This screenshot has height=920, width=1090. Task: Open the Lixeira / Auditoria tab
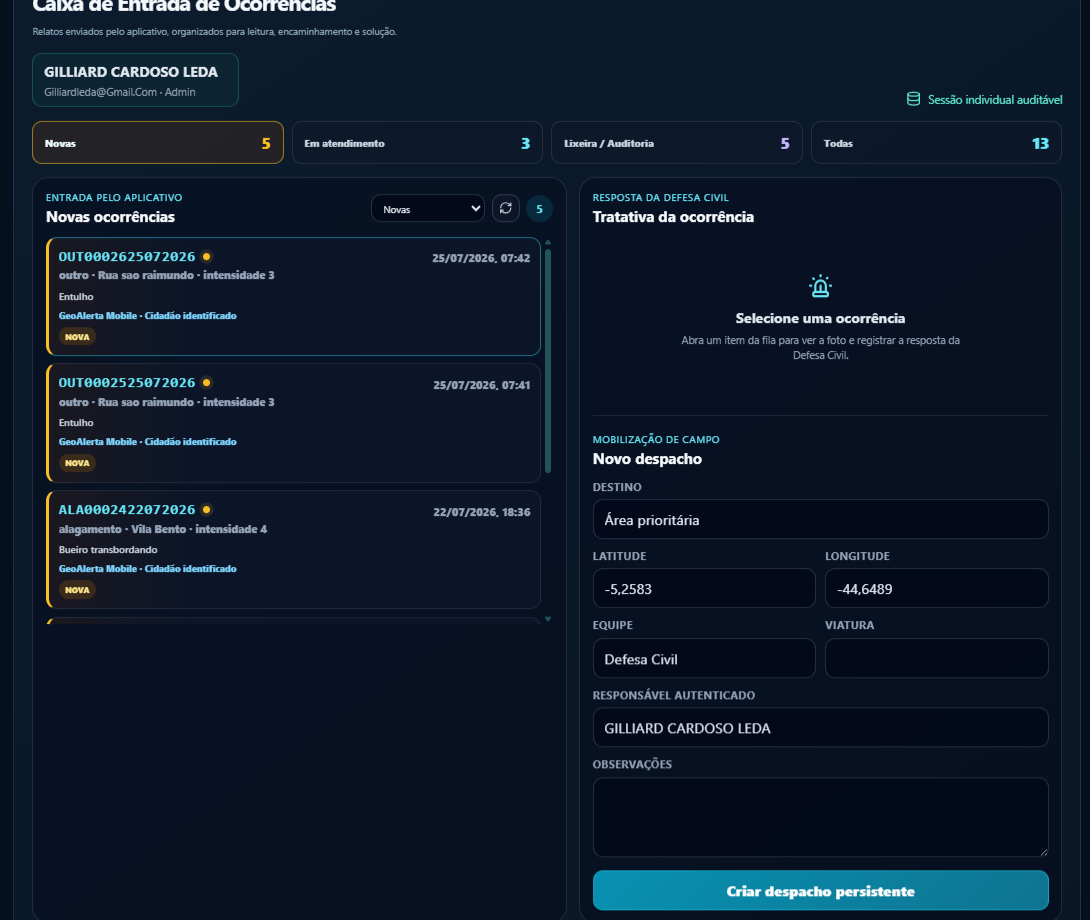click(x=676, y=143)
